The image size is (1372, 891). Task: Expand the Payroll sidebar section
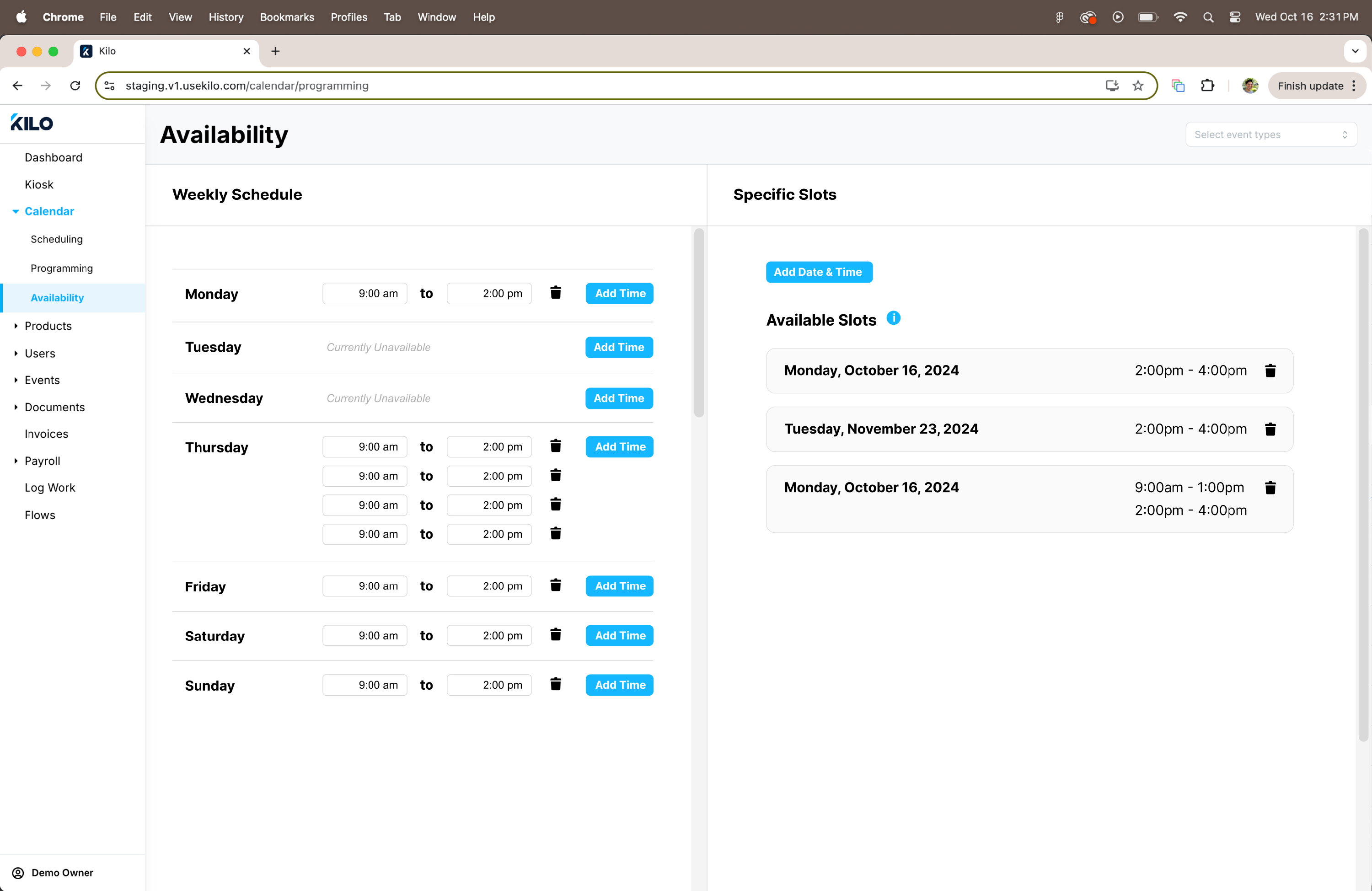pos(16,461)
